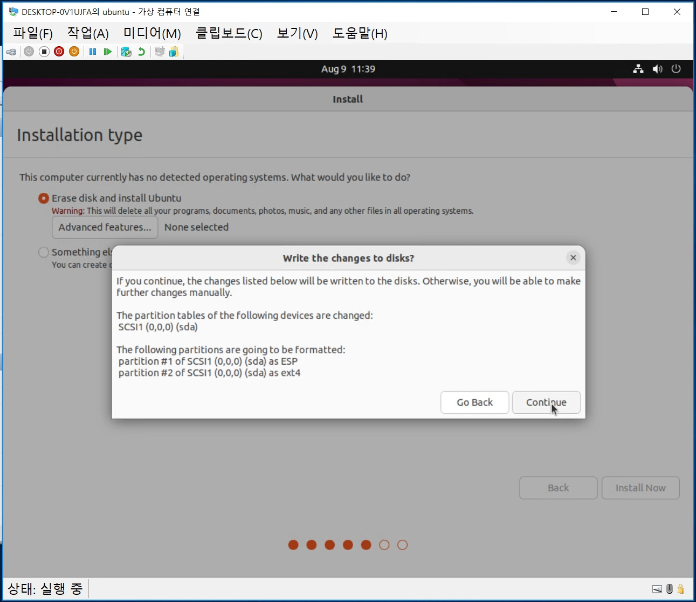Open the Ubuntu network status icon
Screen dimensions: 696x602
[x=638, y=69]
